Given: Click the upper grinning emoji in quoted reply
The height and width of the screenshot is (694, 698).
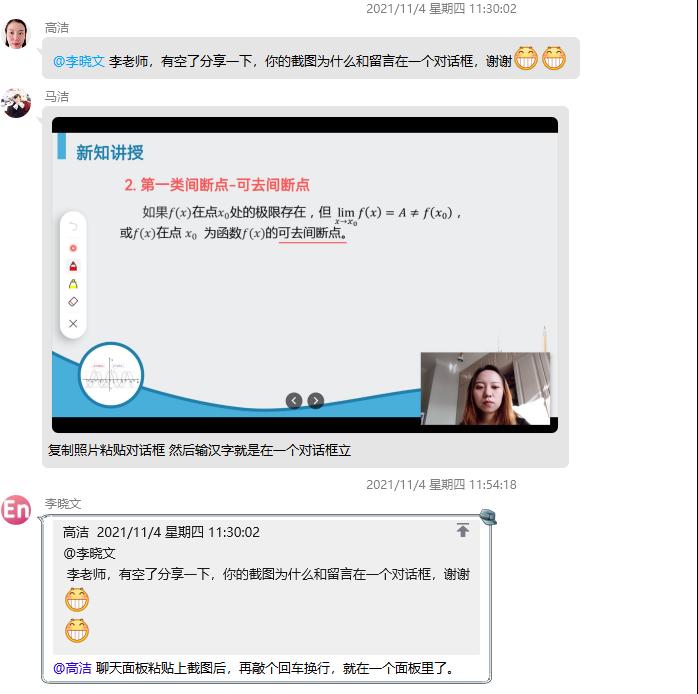Looking at the screenshot, I should click(77, 600).
